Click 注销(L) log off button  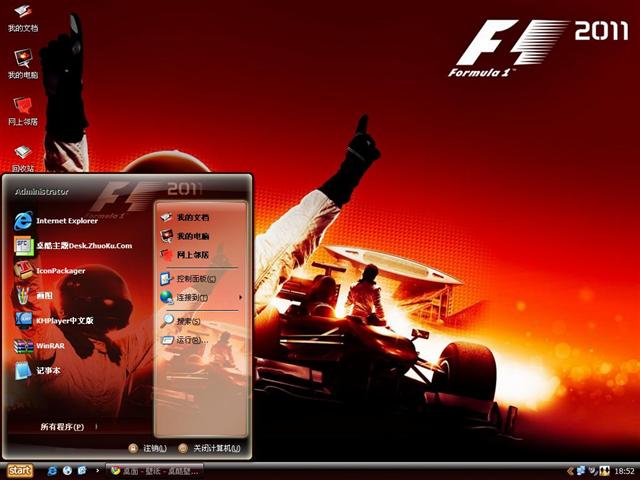coord(147,448)
